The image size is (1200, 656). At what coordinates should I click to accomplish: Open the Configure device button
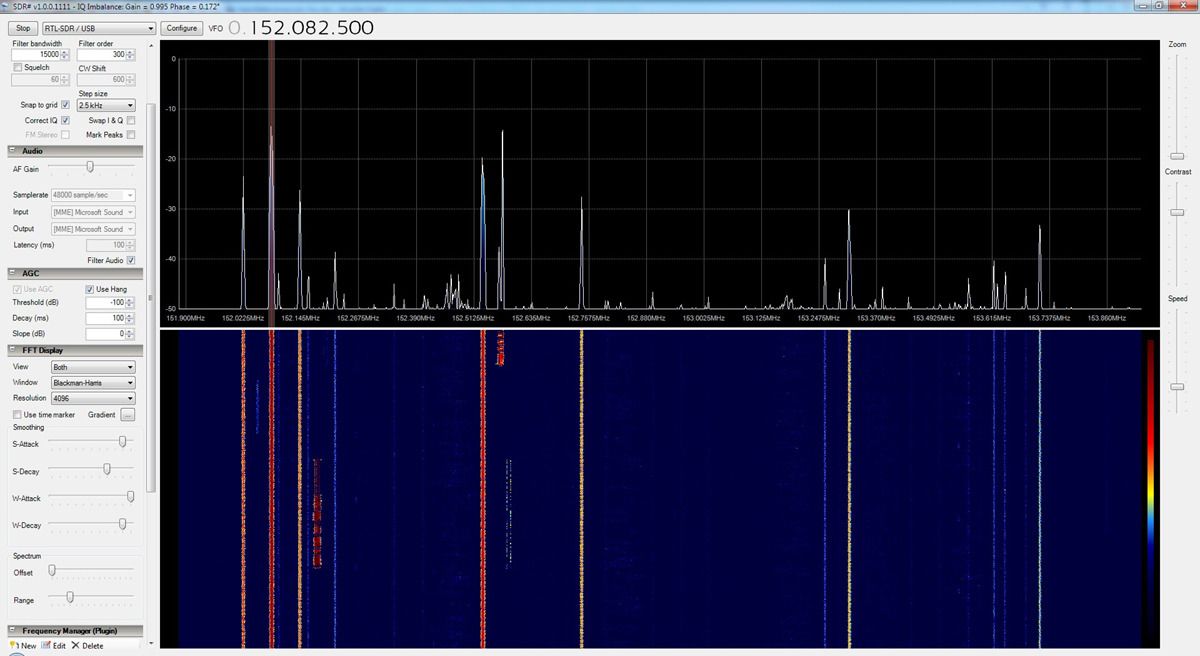(x=182, y=29)
